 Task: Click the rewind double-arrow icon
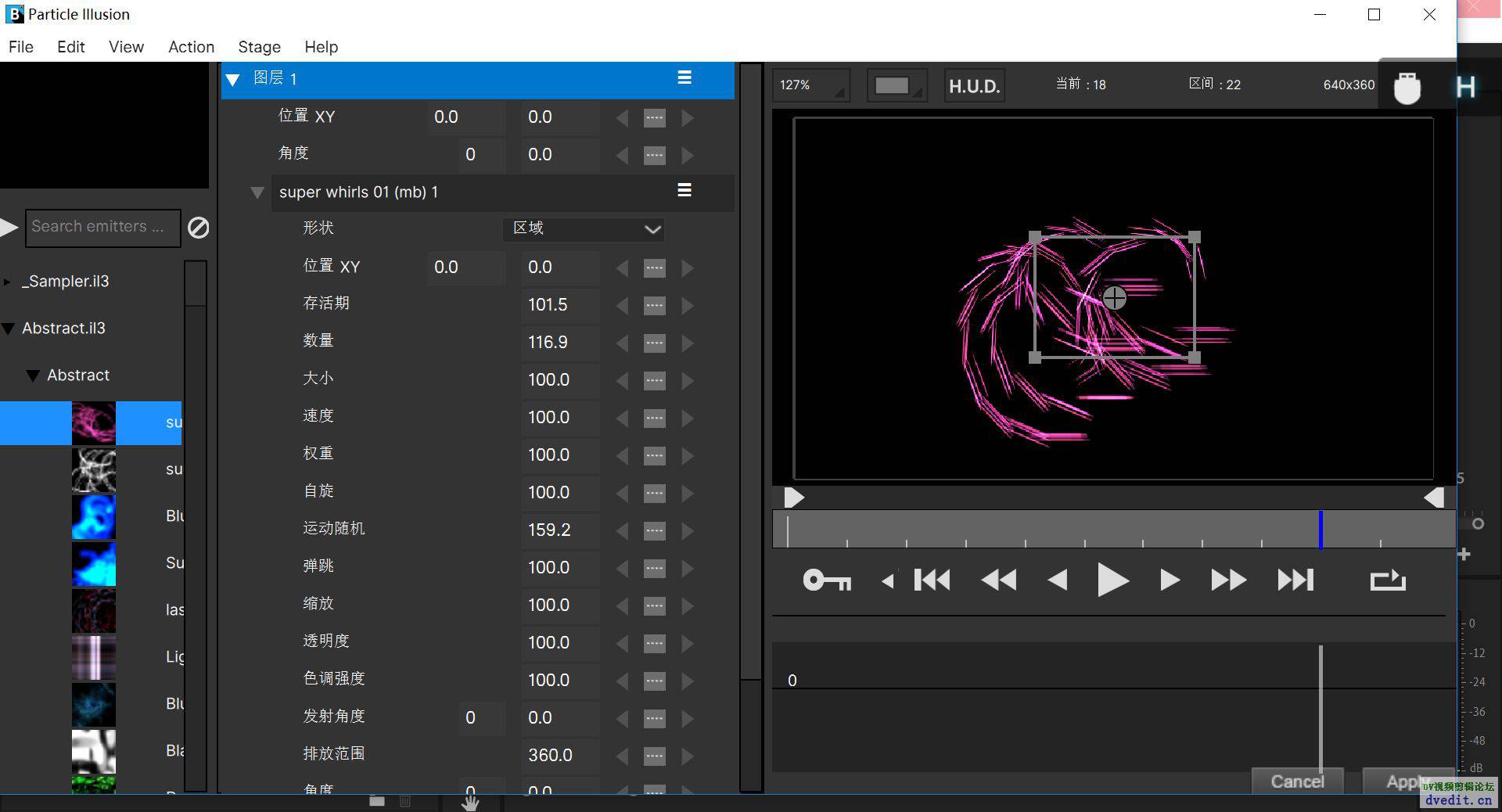click(x=998, y=580)
